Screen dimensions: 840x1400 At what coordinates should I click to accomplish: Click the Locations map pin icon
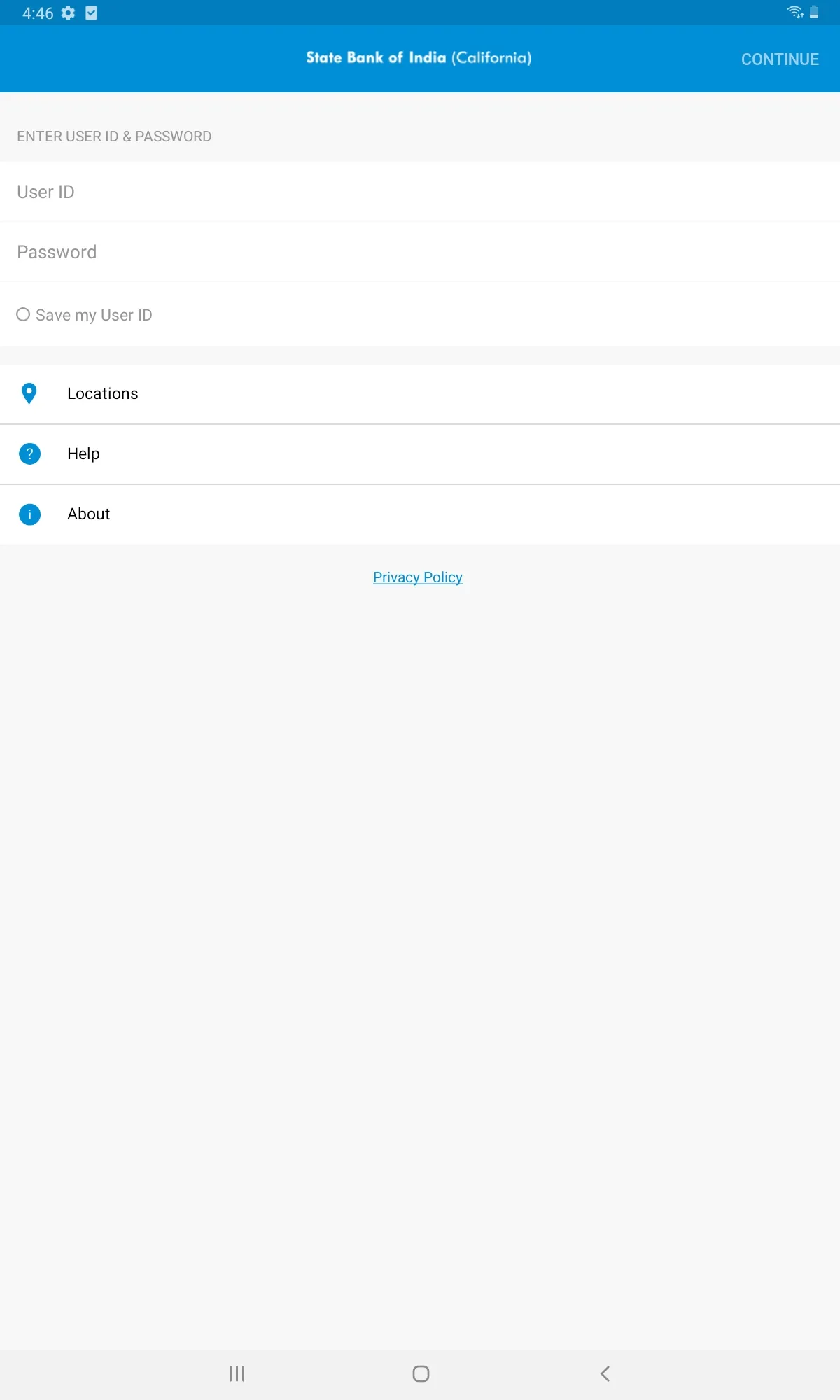click(29, 393)
